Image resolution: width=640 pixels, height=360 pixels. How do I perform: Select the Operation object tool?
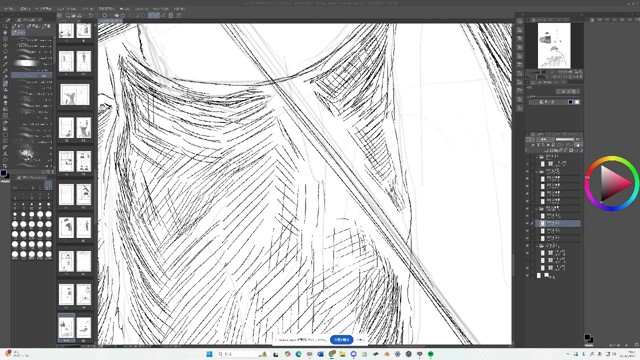tap(5, 39)
